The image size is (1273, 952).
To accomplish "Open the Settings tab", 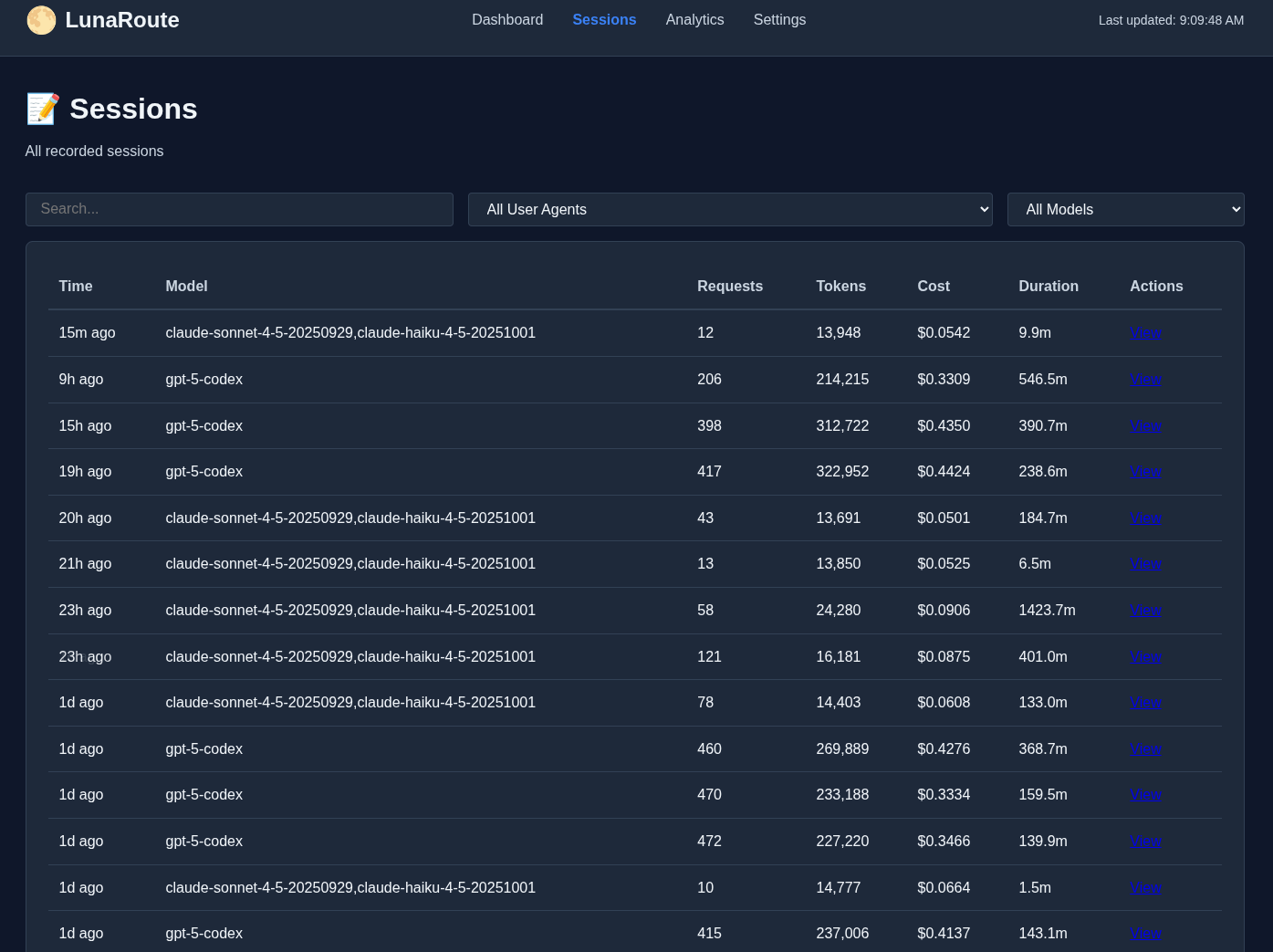I will (x=779, y=20).
